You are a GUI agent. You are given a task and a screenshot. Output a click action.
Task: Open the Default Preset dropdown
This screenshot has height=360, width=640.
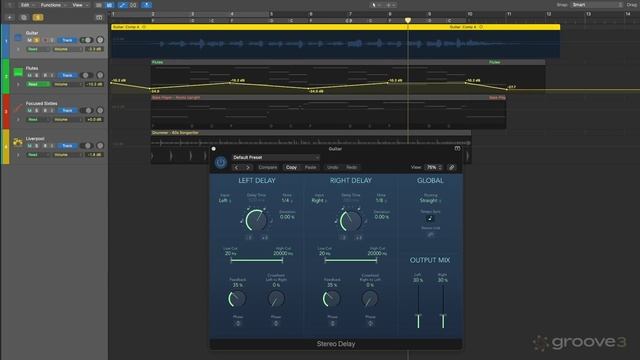(x=276, y=158)
